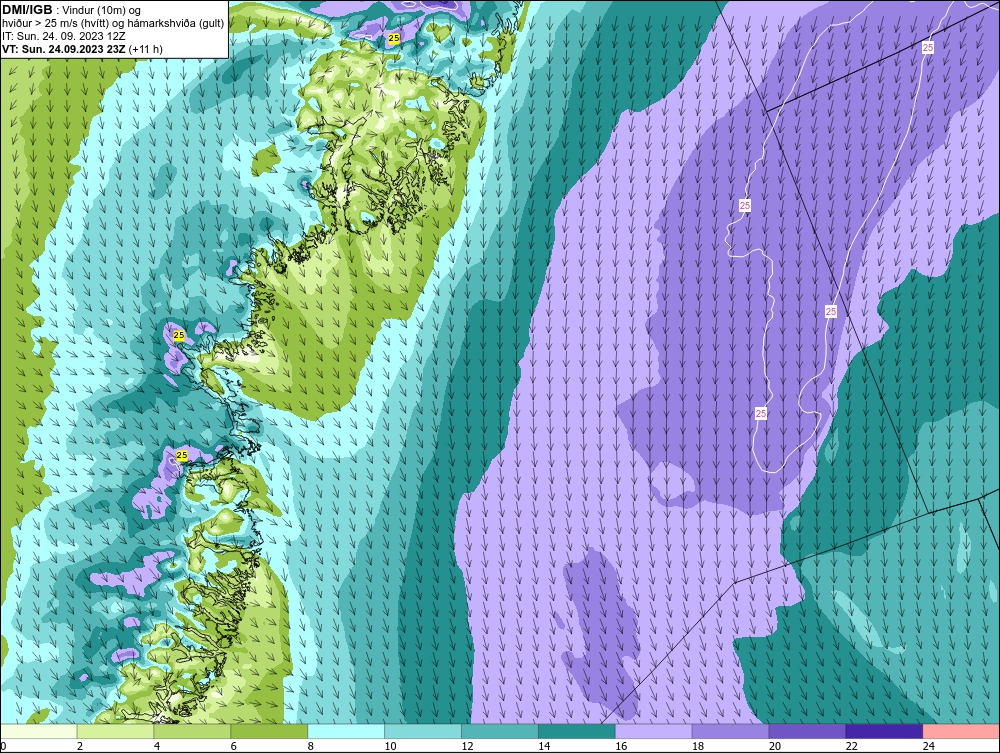Viewport: 1000px width, 753px height.
Task: Click the 2–4 m/s legend color swatch
Action: (115, 731)
